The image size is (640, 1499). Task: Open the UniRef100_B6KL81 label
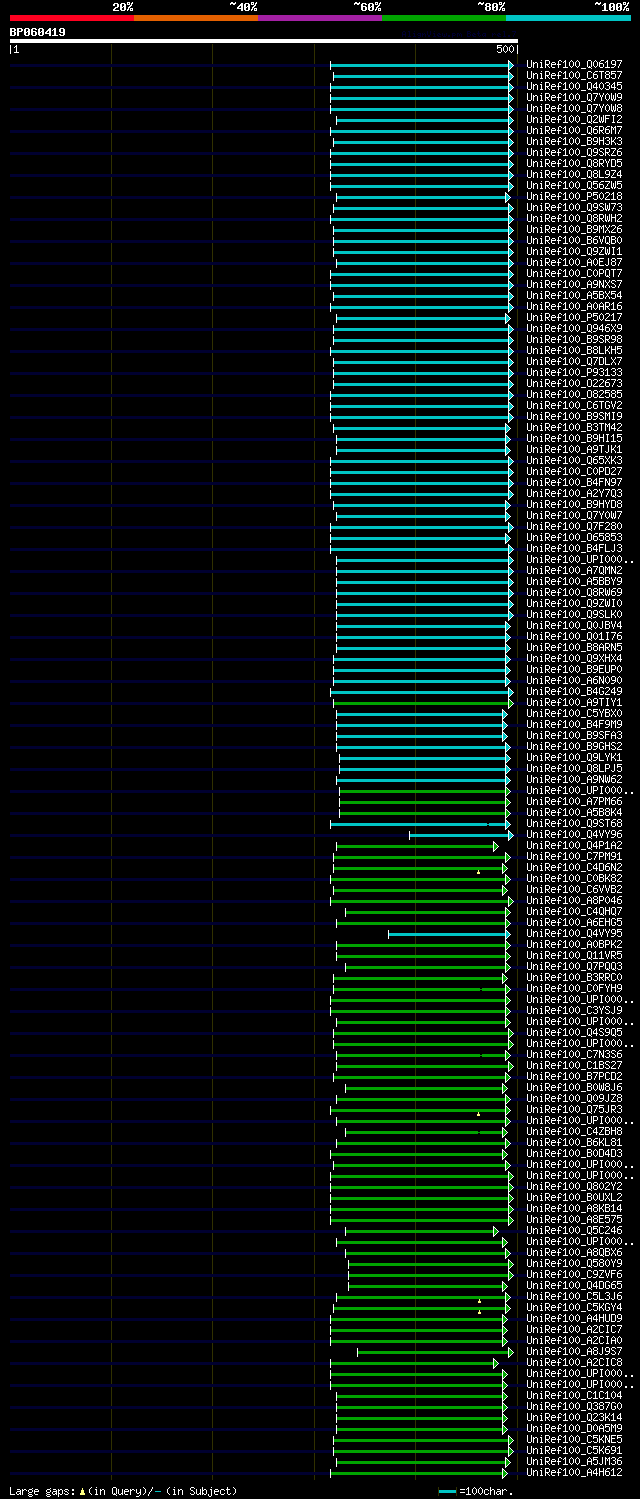(574, 1142)
